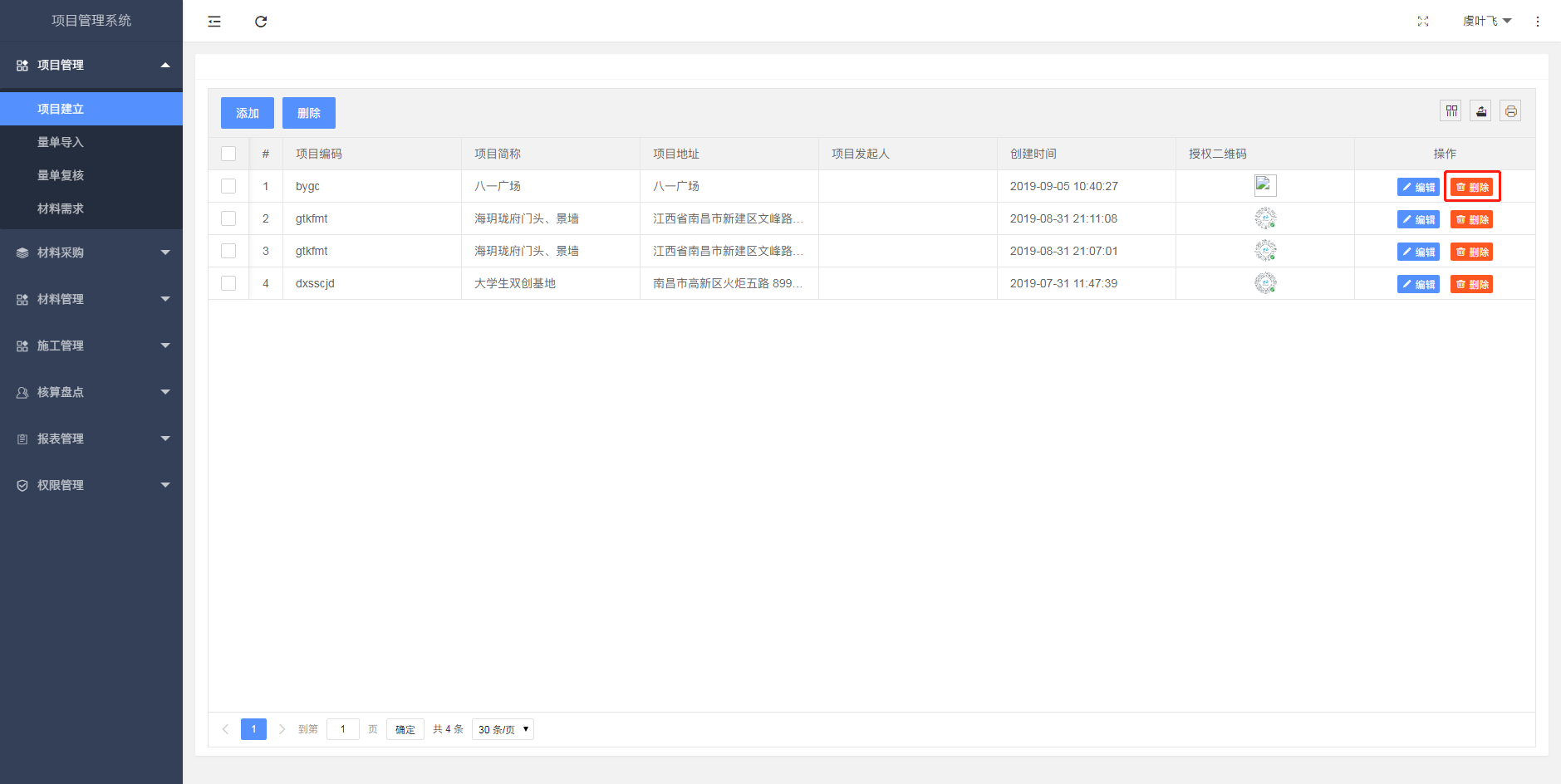The image size is (1561, 784).
Task: Click the 确定 pagination confirm button
Action: coord(405,729)
